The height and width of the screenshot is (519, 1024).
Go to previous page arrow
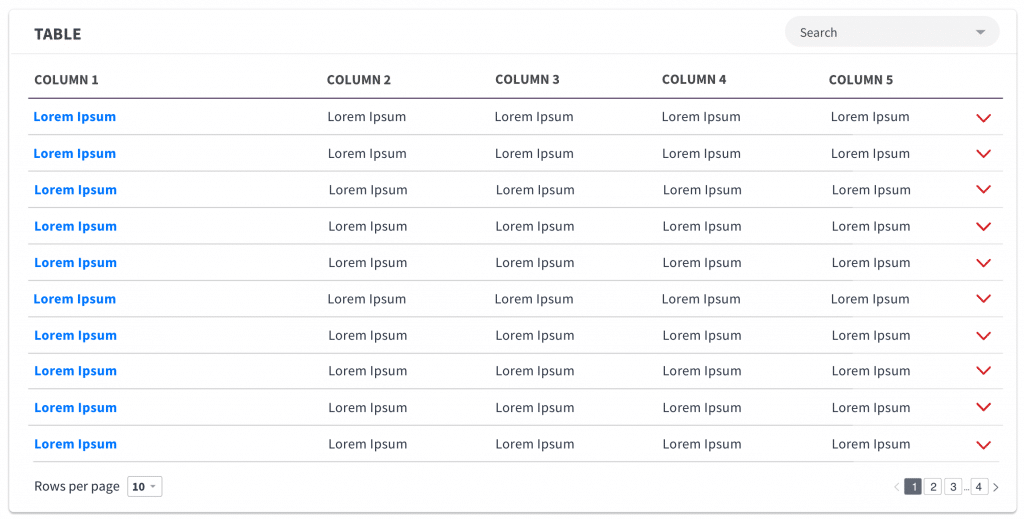coord(897,487)
